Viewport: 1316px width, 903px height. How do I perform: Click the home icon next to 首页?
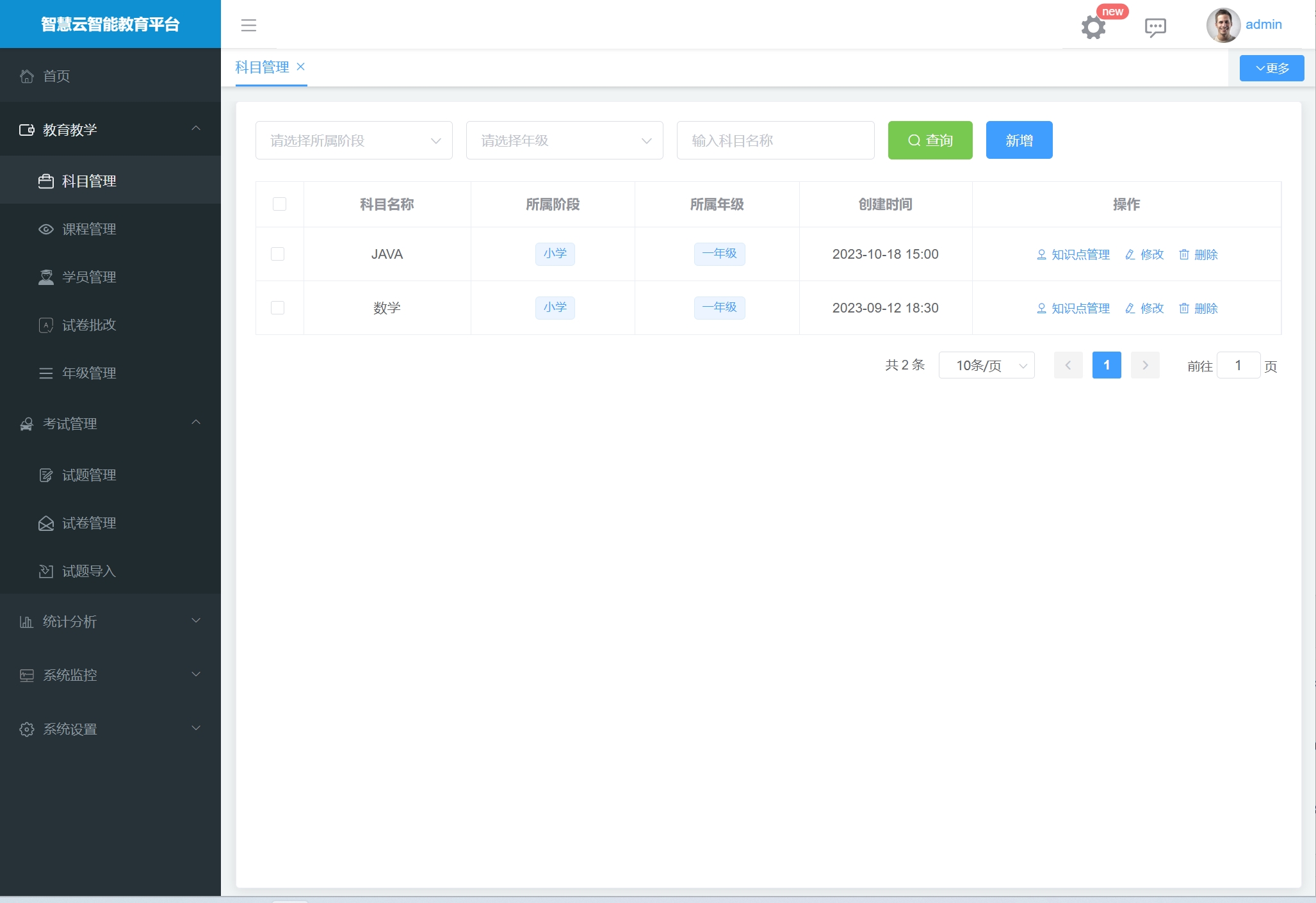point(27,76)
